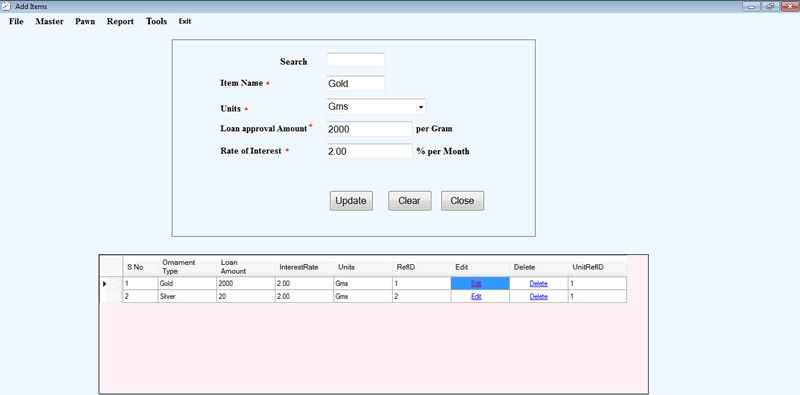Minimize the Add Items window
The image size is (800, 395).
coord(752,6)
